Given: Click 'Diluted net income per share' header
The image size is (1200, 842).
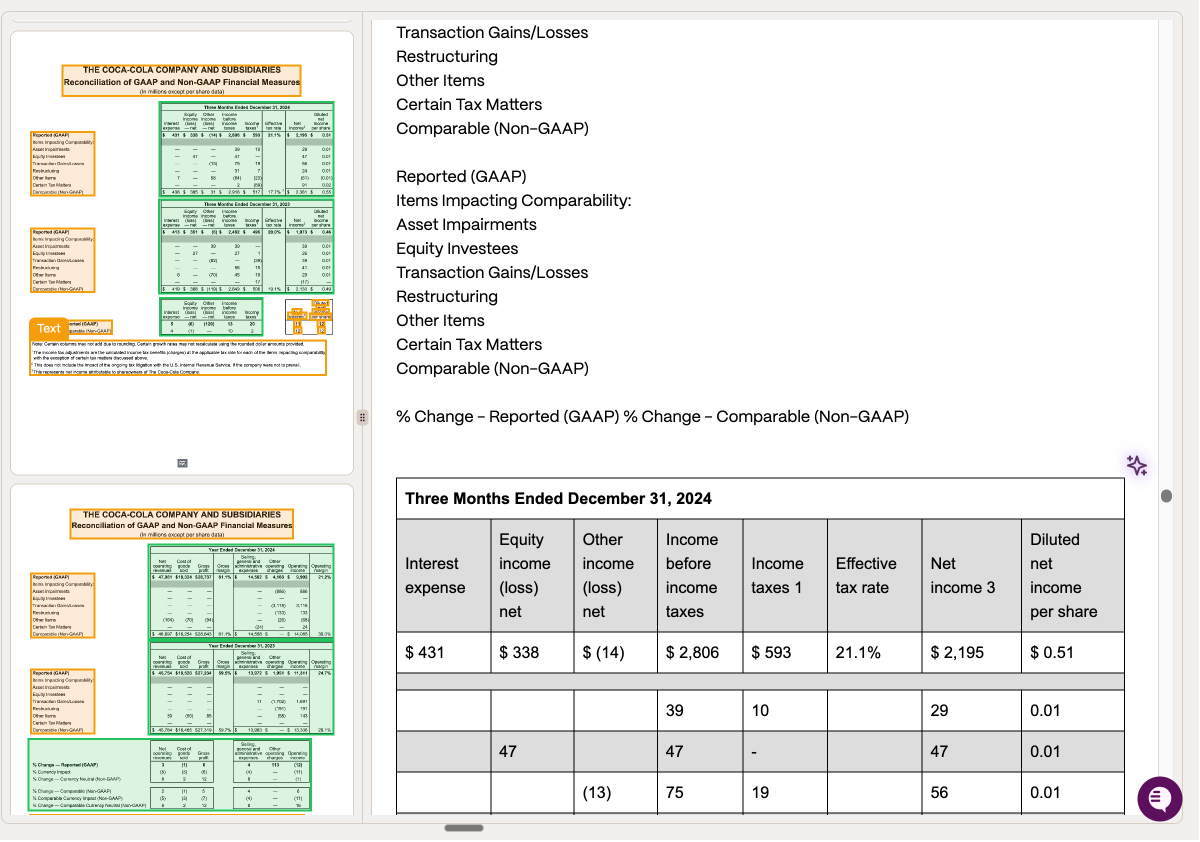Looking at the screenshot, I should coord(1073,575).
